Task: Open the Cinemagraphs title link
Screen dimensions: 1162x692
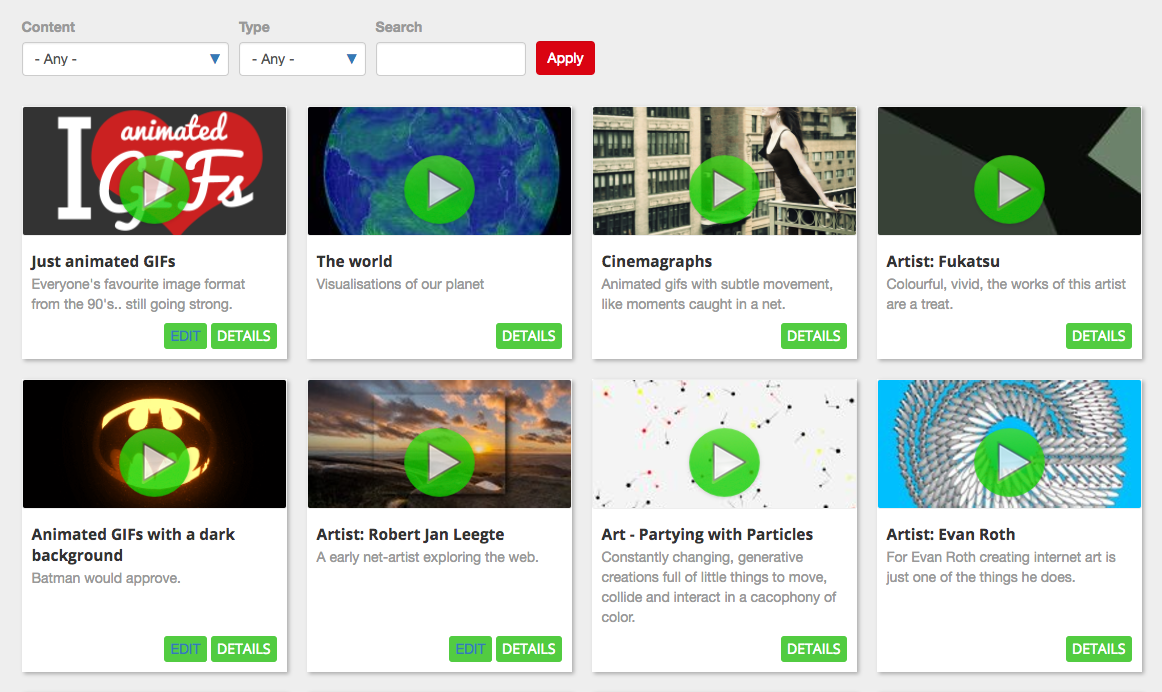Action: coord(657,262)
